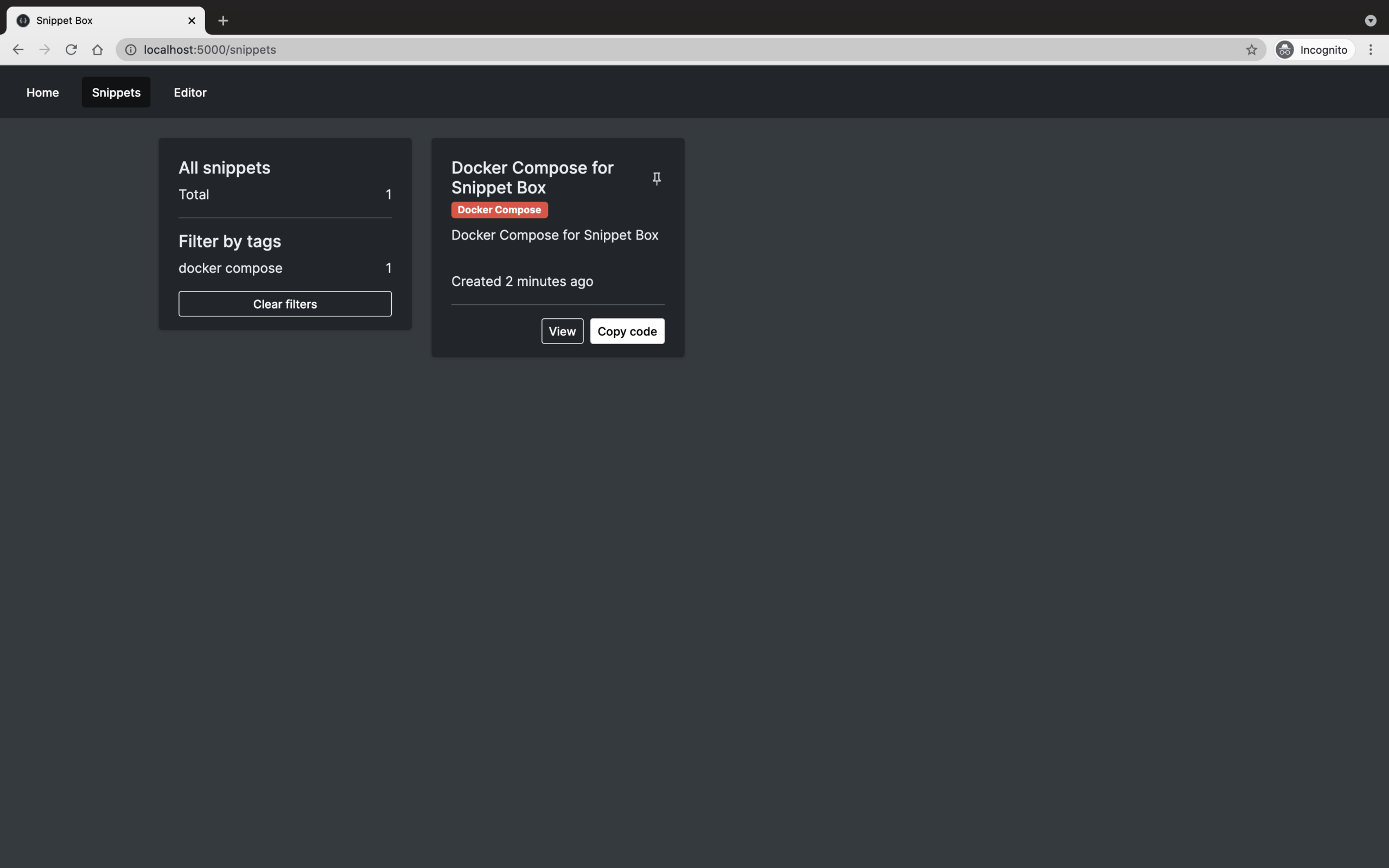Click the browser home icon
Image resolution: width=1389 pixels, height=868 pixels.
click(x=98, y=49)
